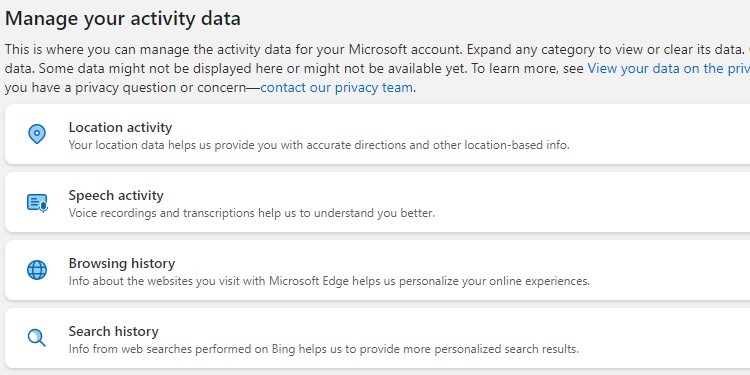Click the Search history magnifier icon

pos(37,338)
